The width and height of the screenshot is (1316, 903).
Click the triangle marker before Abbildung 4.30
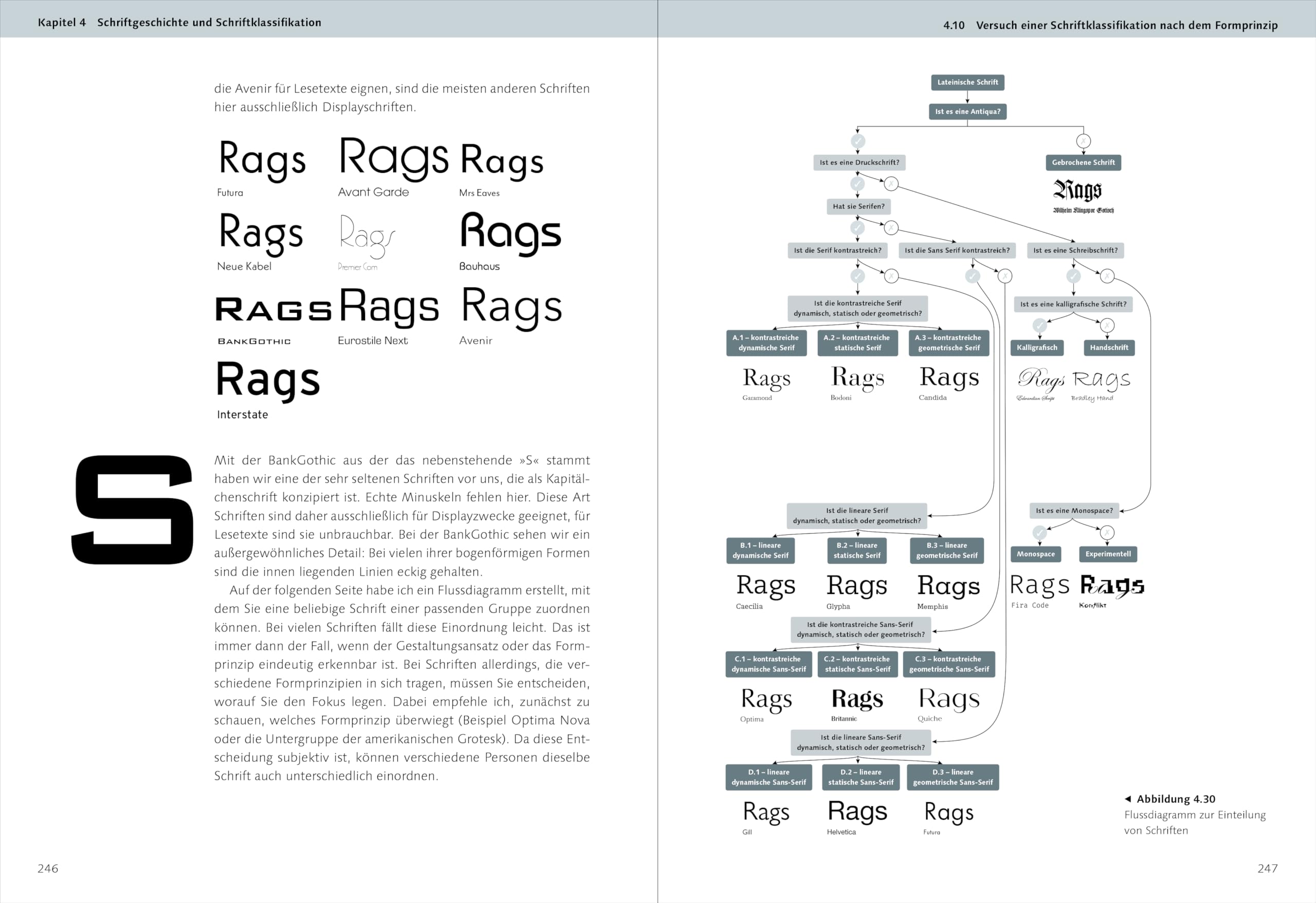1127,799
